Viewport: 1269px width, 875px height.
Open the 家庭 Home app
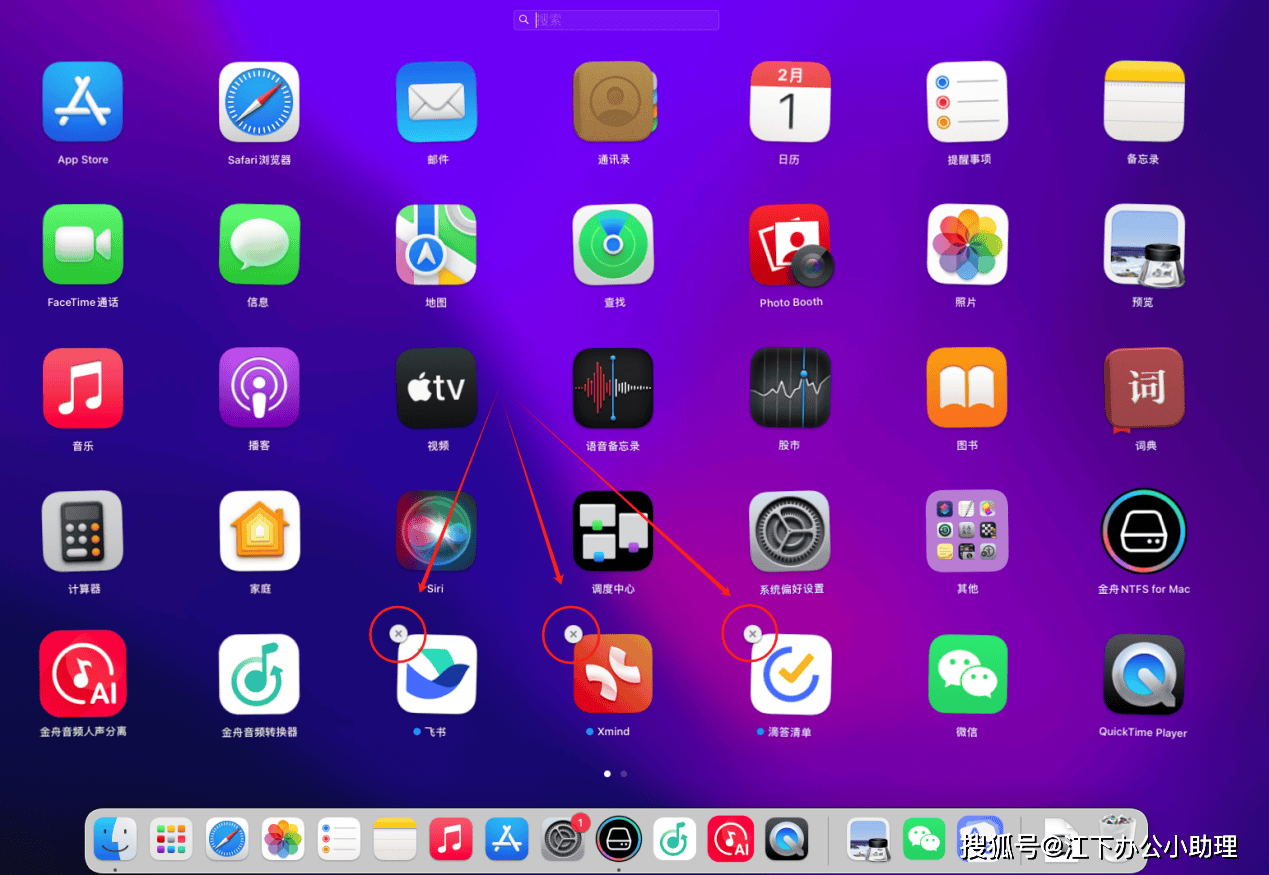(x=259, y=531)
